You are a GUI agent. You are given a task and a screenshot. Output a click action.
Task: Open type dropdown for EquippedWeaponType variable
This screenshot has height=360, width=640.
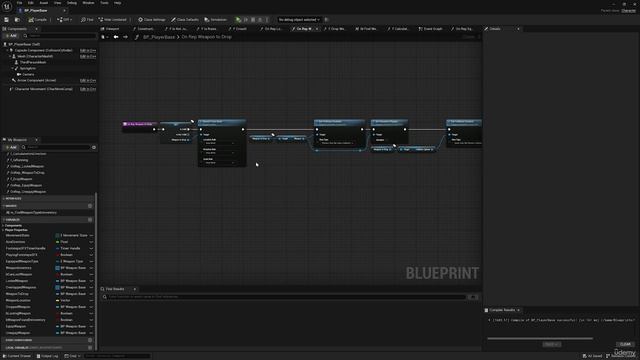pyautogui.click(x=71, y=261)
